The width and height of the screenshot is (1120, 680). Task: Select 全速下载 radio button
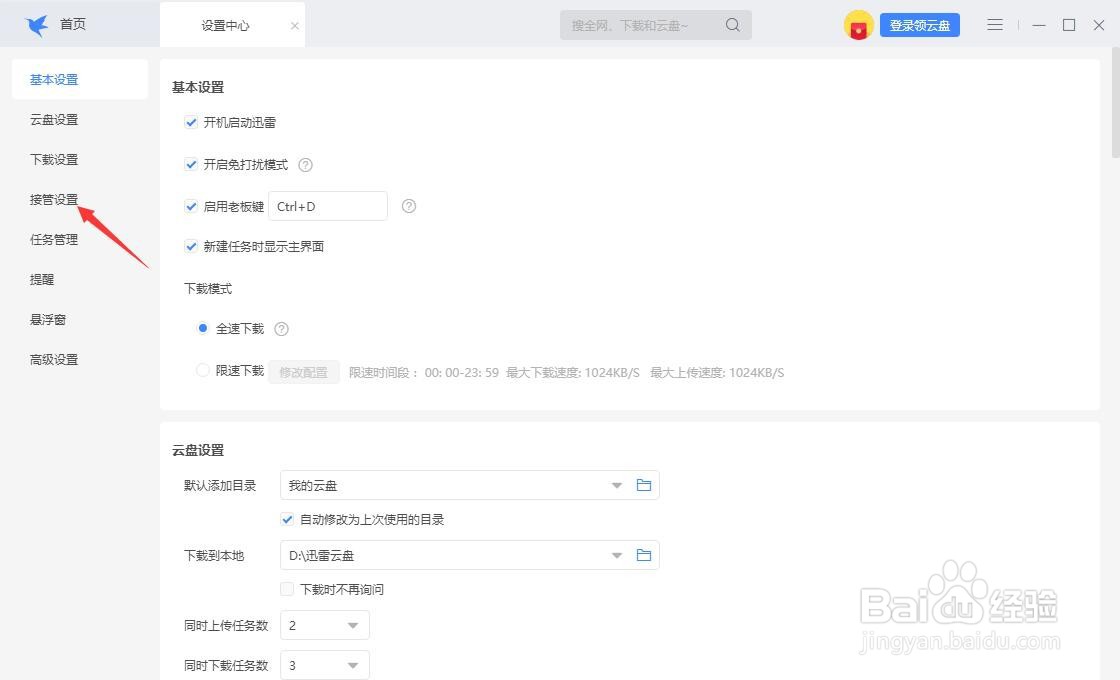[203, 328]
